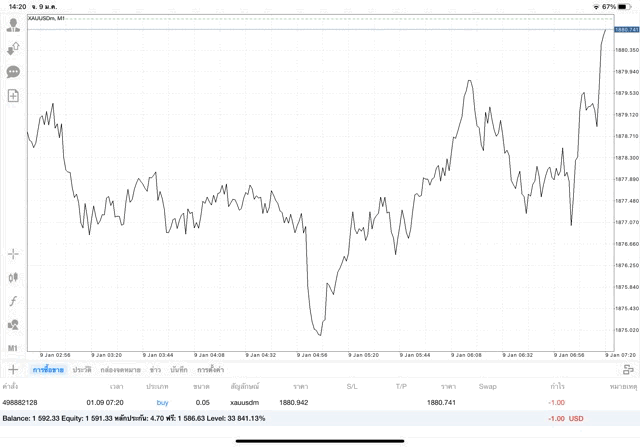Tap the plus icon beside bottom tabs

(x=13, y=370)
